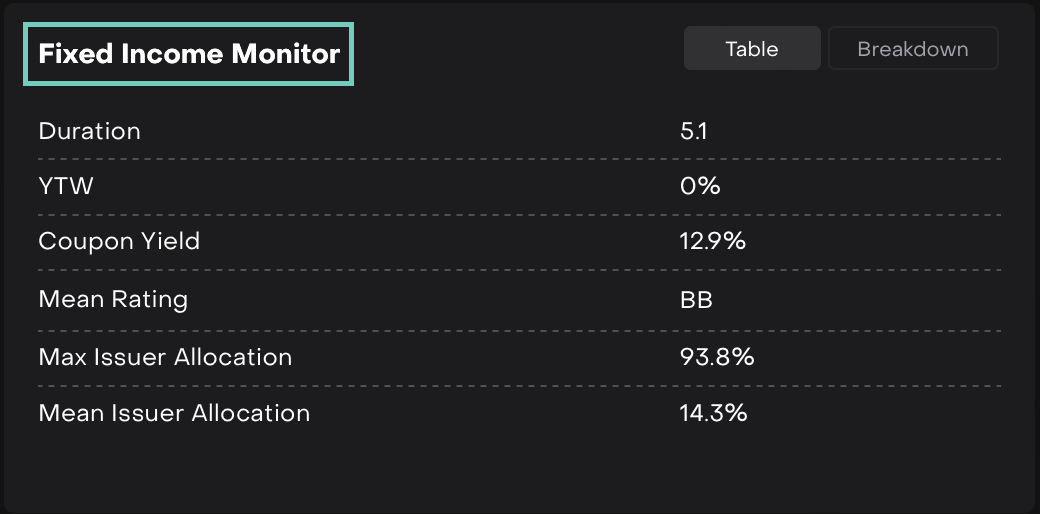Image resolution: width=1040 pixels, height=514 pixels.
Task: Click the 14.3% allocation value
Action: tap(713, 413)
